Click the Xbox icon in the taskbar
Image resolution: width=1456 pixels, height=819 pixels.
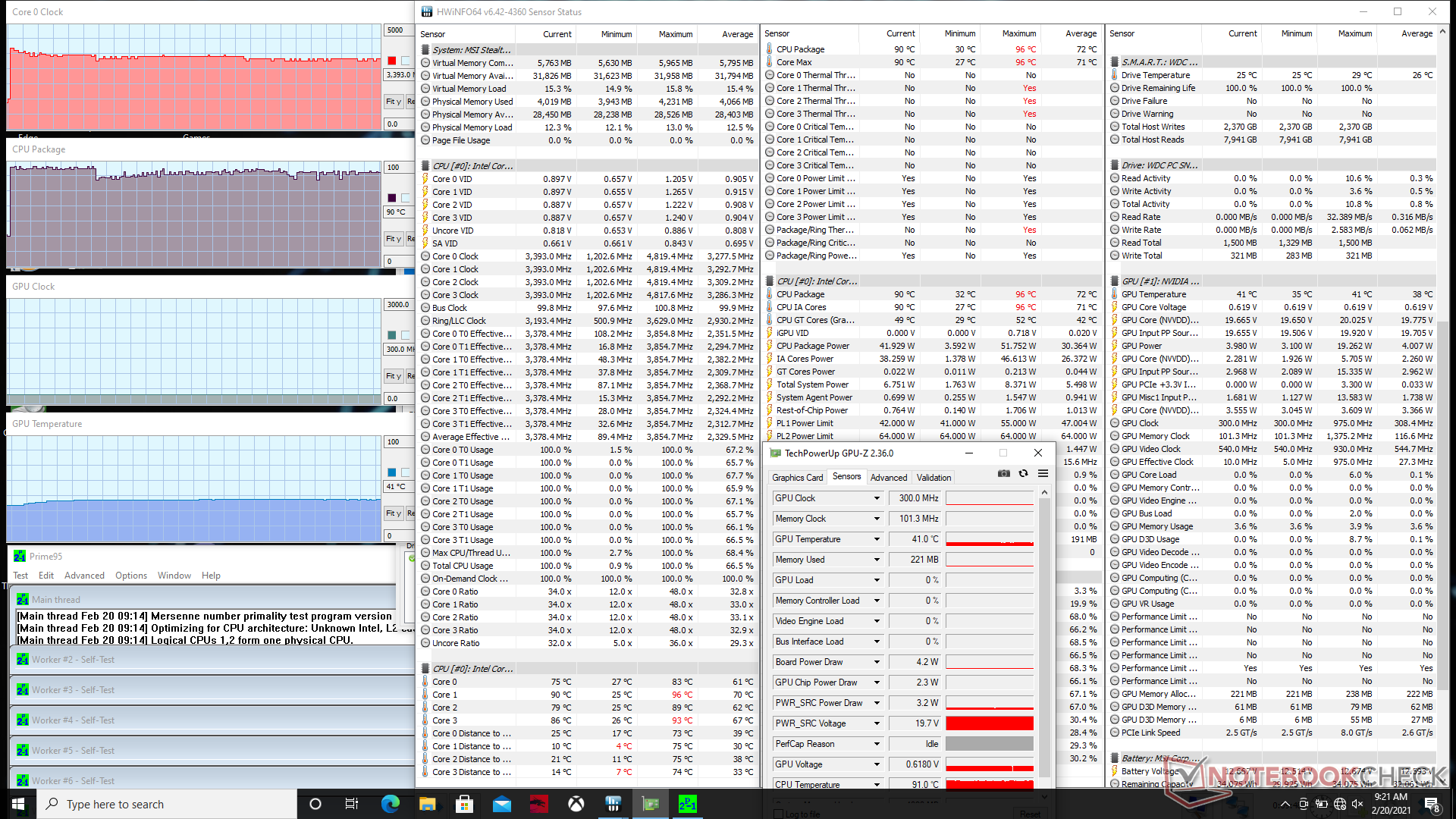click(576, 804)
